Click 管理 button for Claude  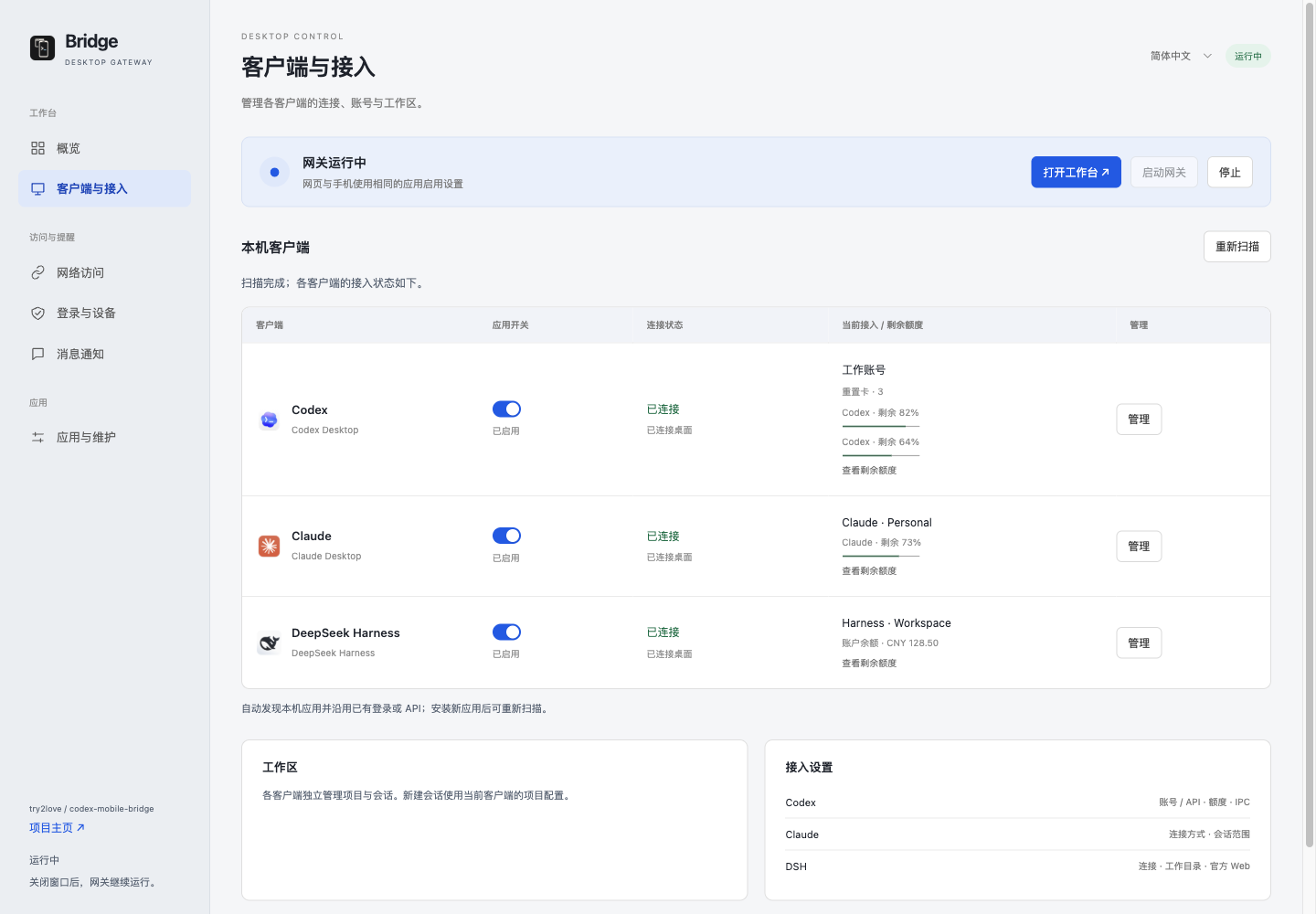[x=1139, y=547]
